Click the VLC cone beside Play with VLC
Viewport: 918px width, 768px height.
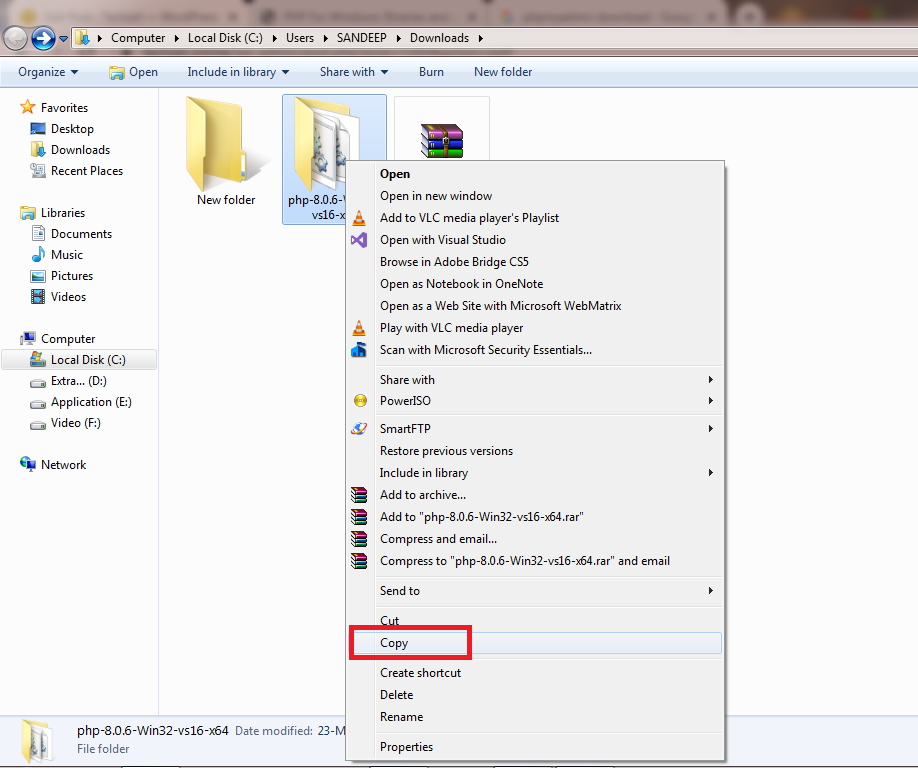point(360,328)
